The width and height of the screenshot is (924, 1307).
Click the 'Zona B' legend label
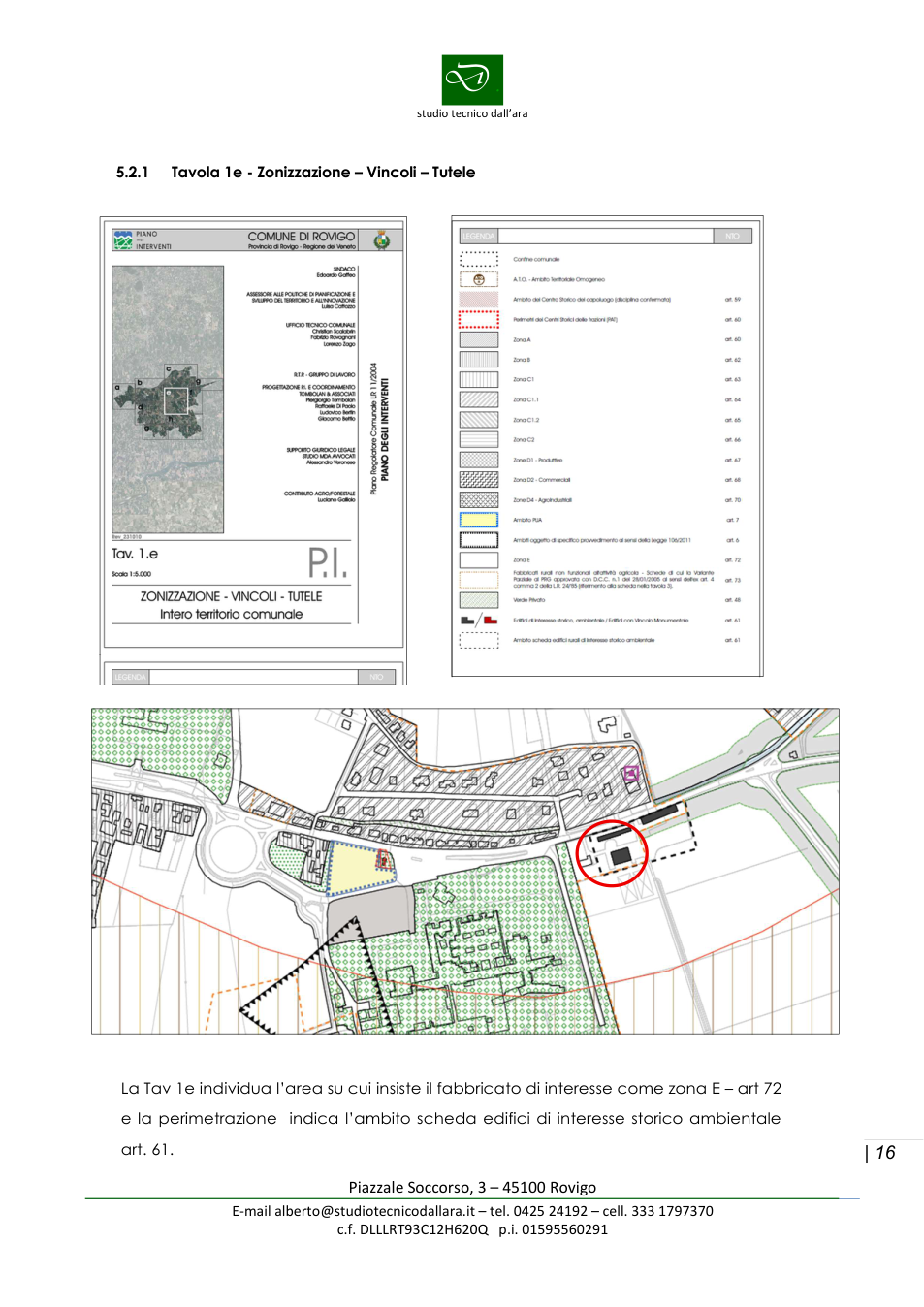pyautogui.click(x=522, y=360)
